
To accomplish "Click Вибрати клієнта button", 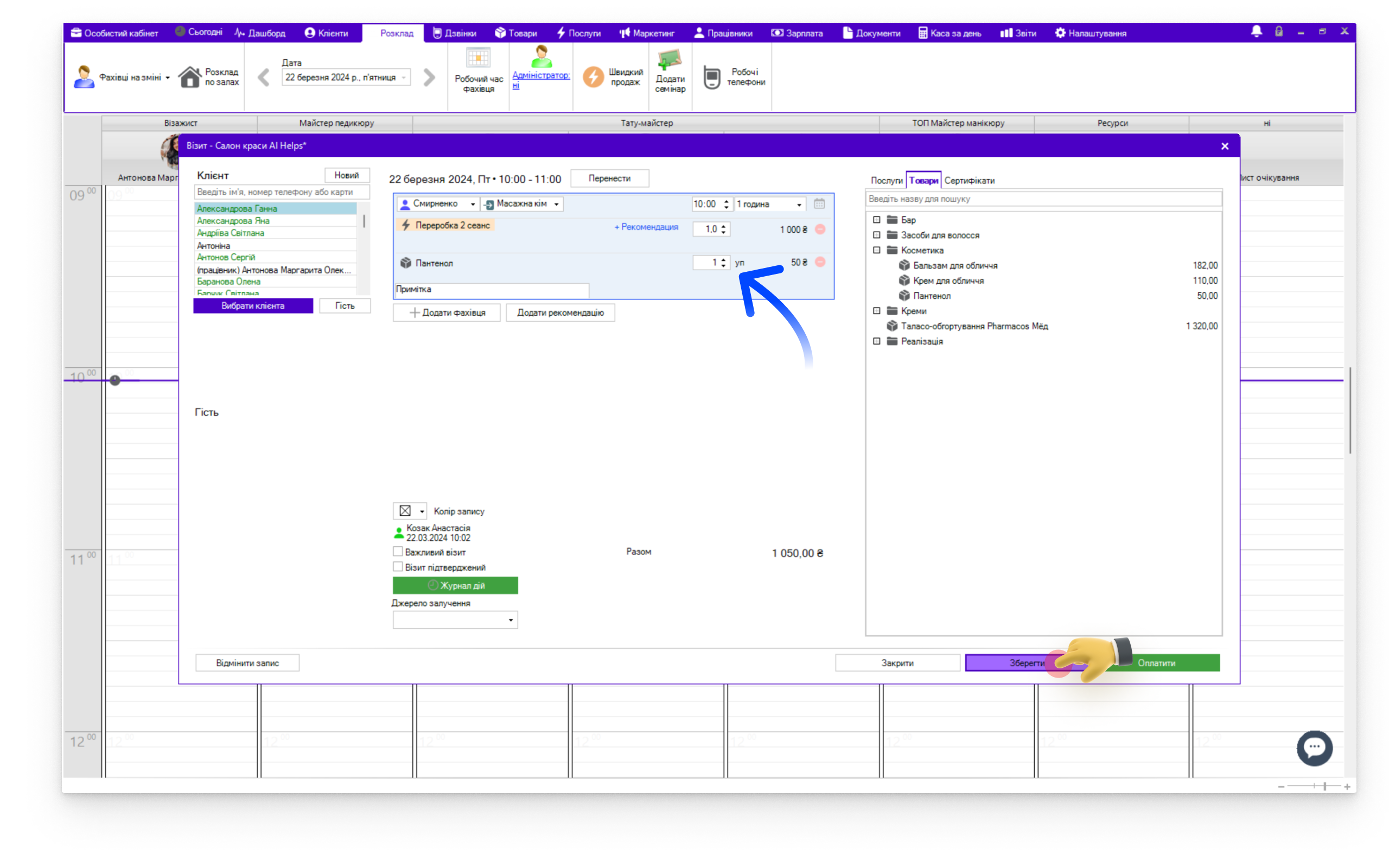I will coord(253,306).
